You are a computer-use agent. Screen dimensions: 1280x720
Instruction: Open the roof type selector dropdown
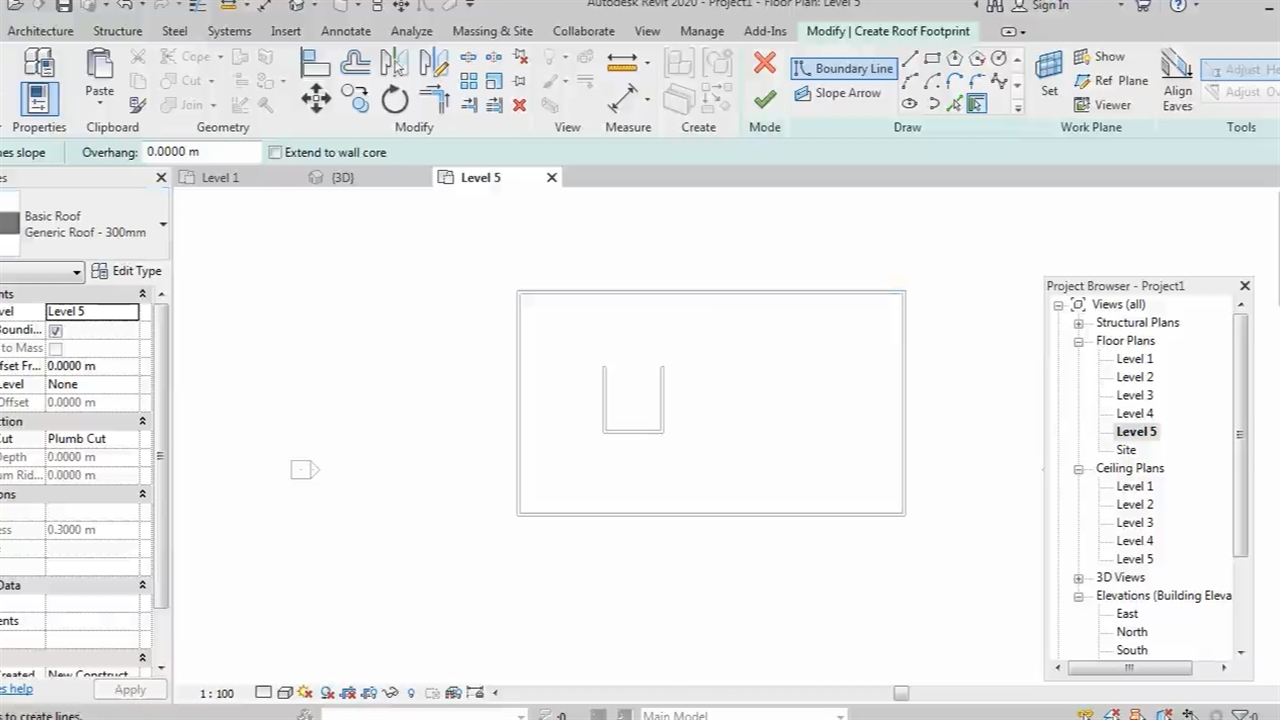pyautogui.click(x=162, y=224)
